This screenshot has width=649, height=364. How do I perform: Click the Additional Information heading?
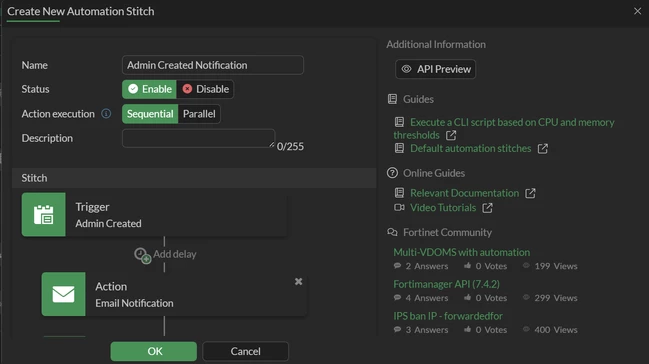pos(436,44)
